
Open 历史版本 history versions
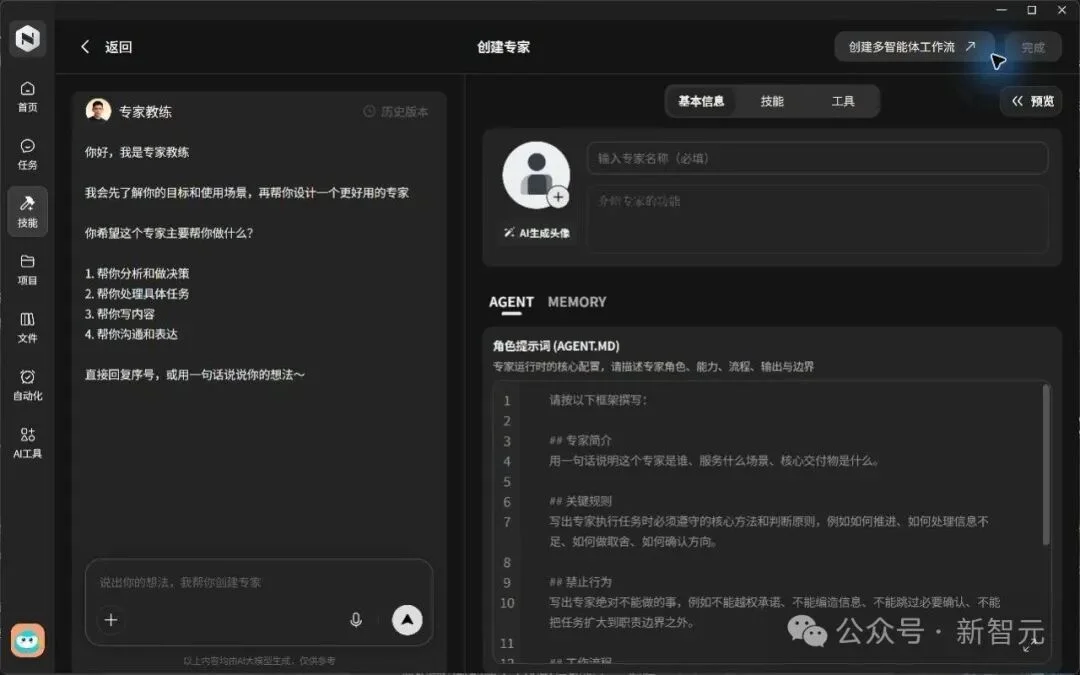pyautogui.click(x=396, y=112)
